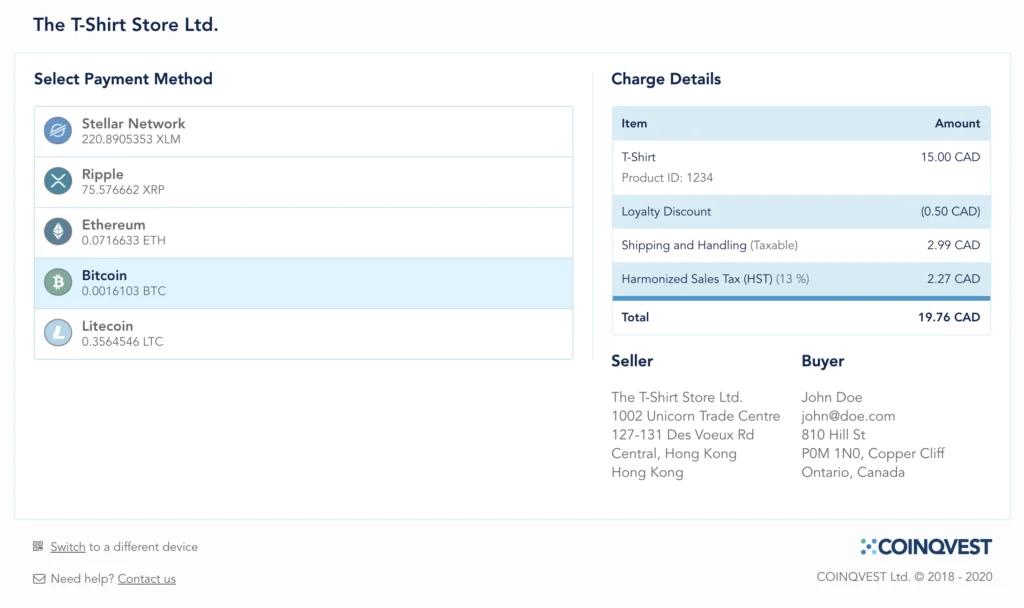Click The T-Shirt Store Ltd. page title

126,25
